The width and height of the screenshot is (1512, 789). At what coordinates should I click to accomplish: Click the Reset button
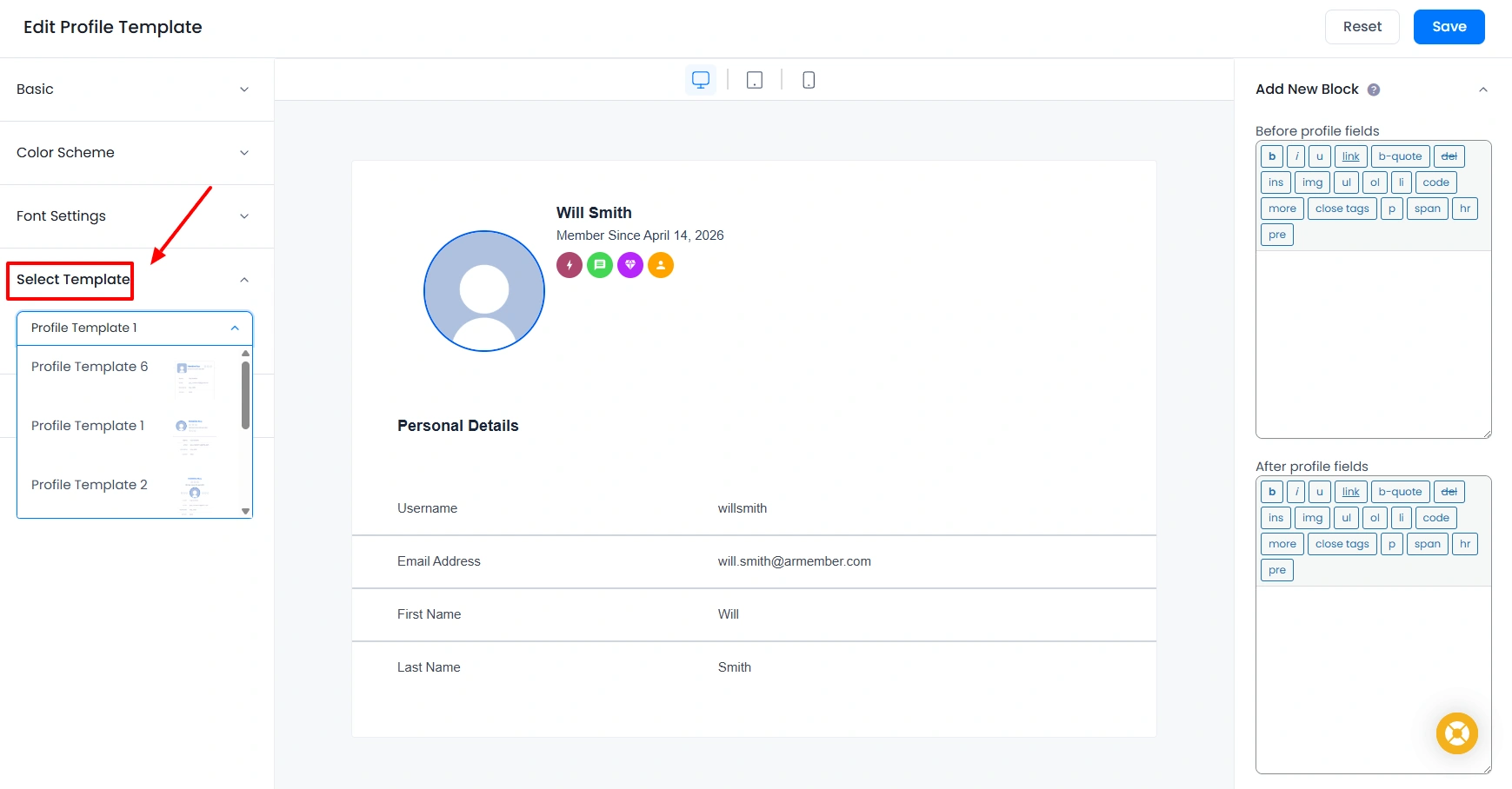(1362, 26)
